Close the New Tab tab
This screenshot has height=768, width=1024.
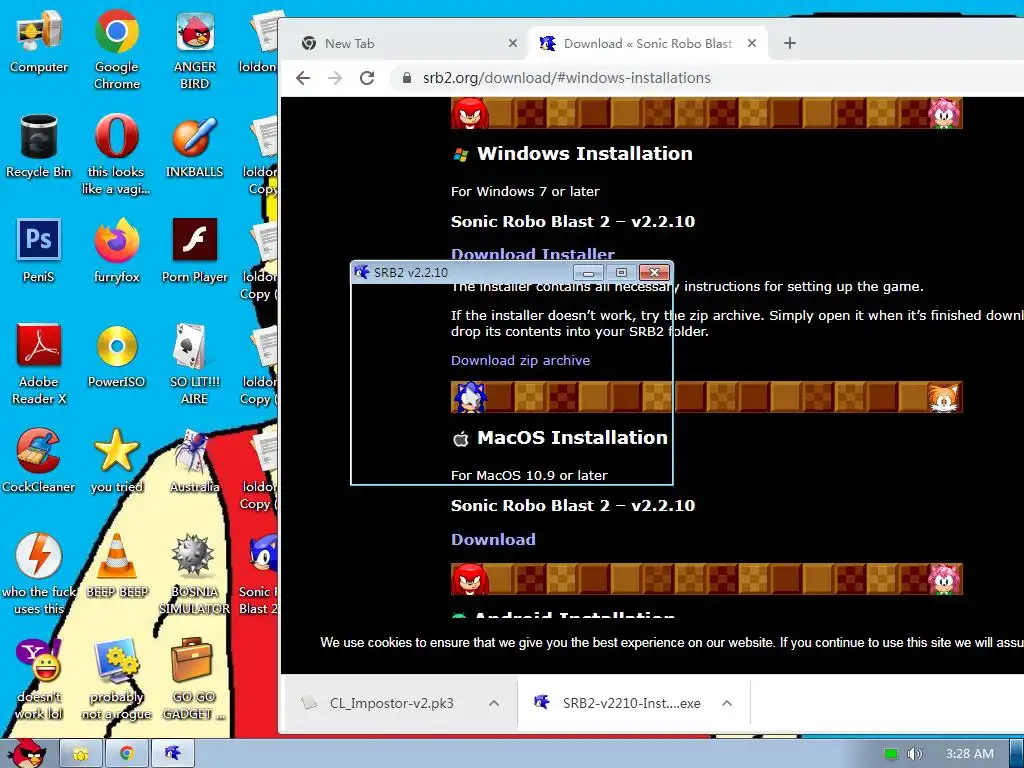tap(513, 43)
